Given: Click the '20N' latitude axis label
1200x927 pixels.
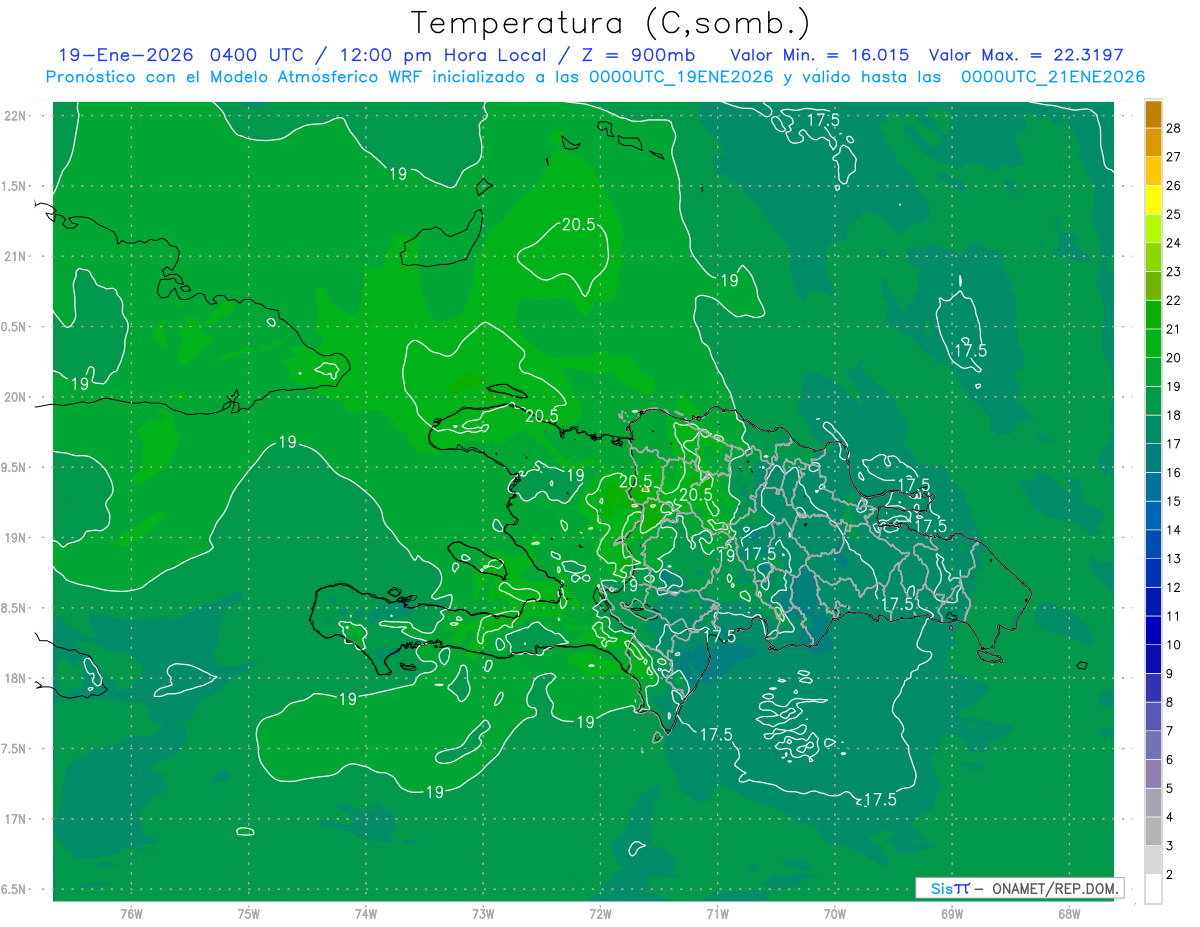Looking at the screenshot, I should click(17, 398).
